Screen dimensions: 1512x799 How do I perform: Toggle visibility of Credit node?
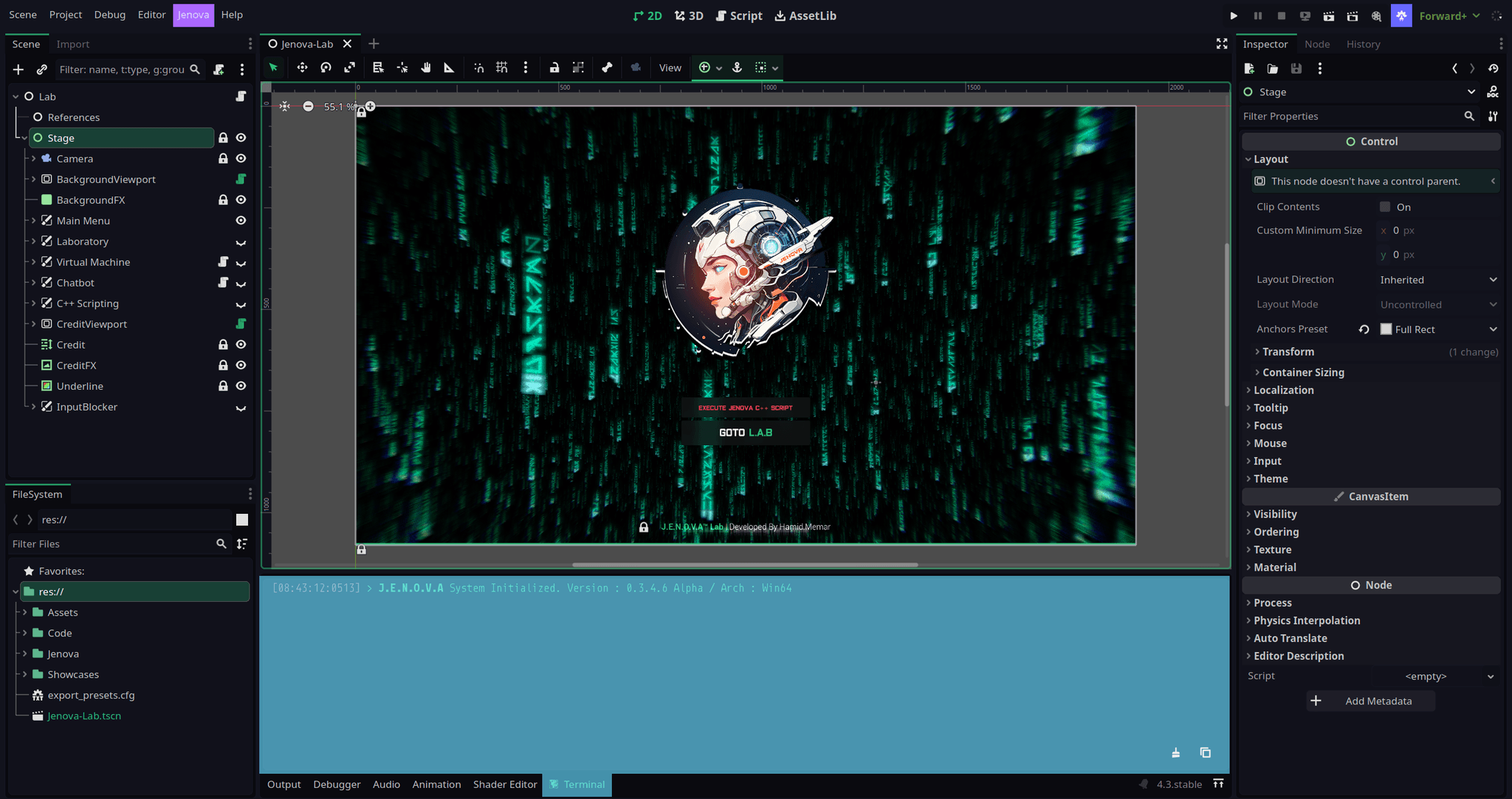click(x=241, y=345)
